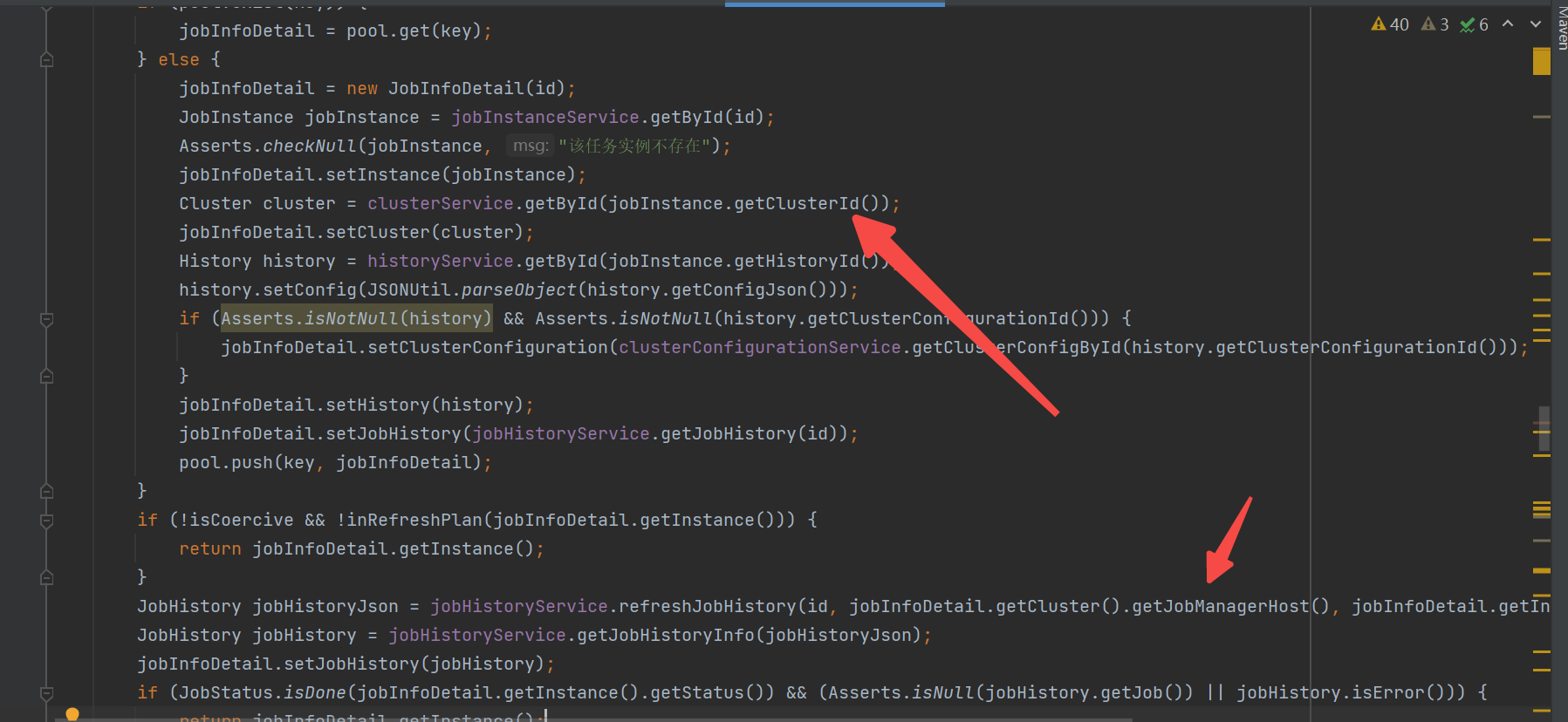Click 'isCoercive' variable in if condition
Screen dimensions: 1568x722
[x=242, y=520]
